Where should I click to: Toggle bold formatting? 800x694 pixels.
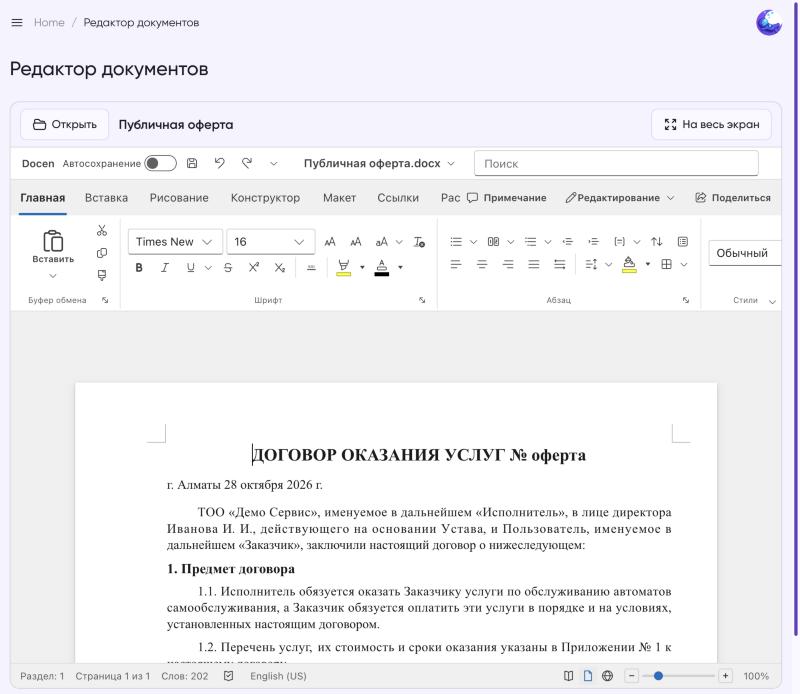point(139,267)
